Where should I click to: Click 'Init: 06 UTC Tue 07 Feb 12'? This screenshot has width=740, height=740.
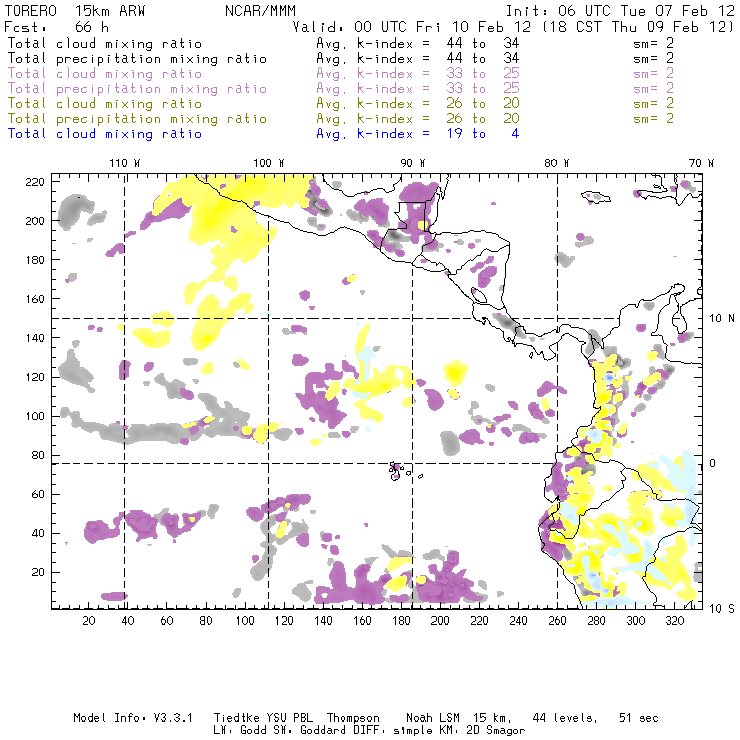[620, 11]
